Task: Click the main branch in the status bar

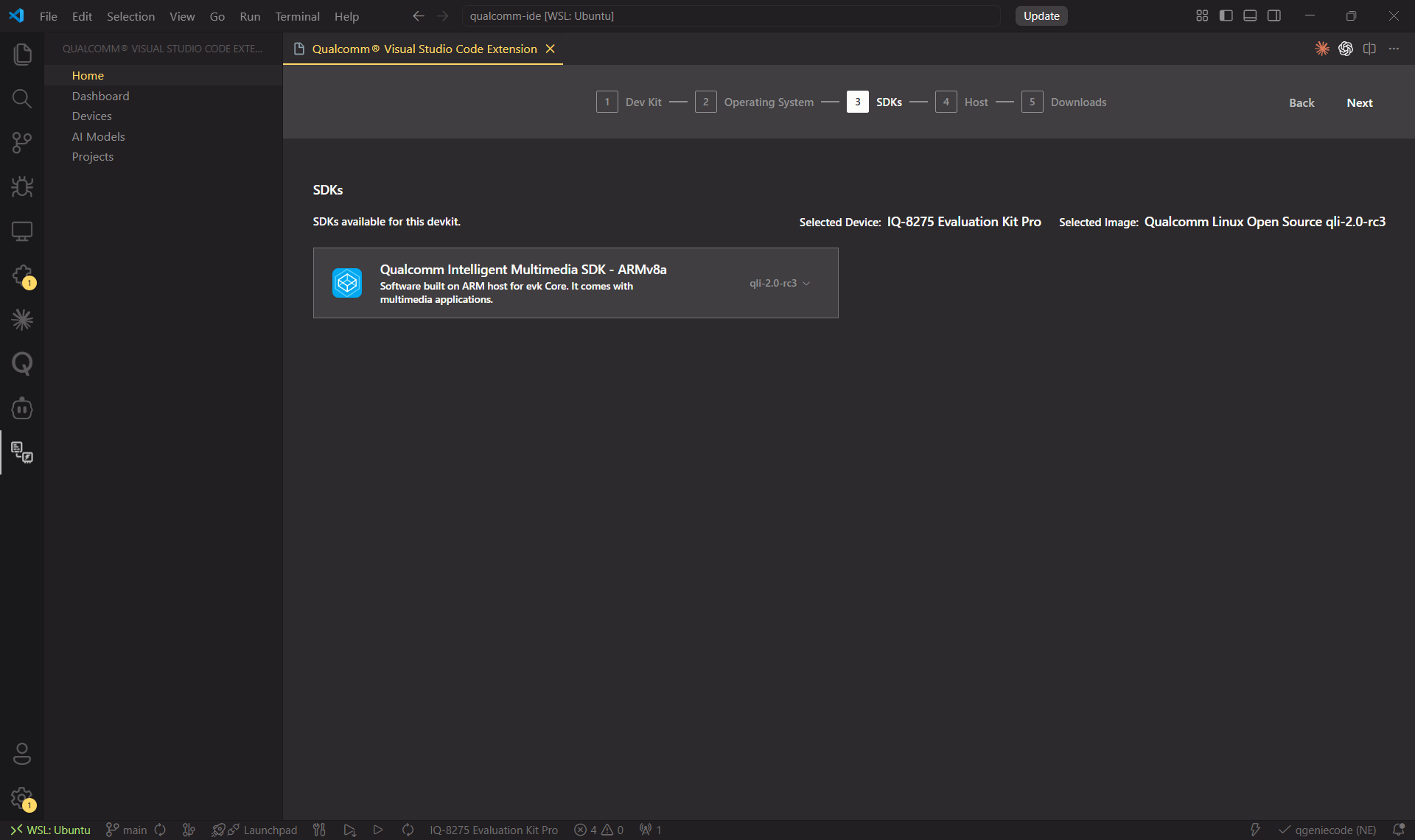Action: click(127, 830)
